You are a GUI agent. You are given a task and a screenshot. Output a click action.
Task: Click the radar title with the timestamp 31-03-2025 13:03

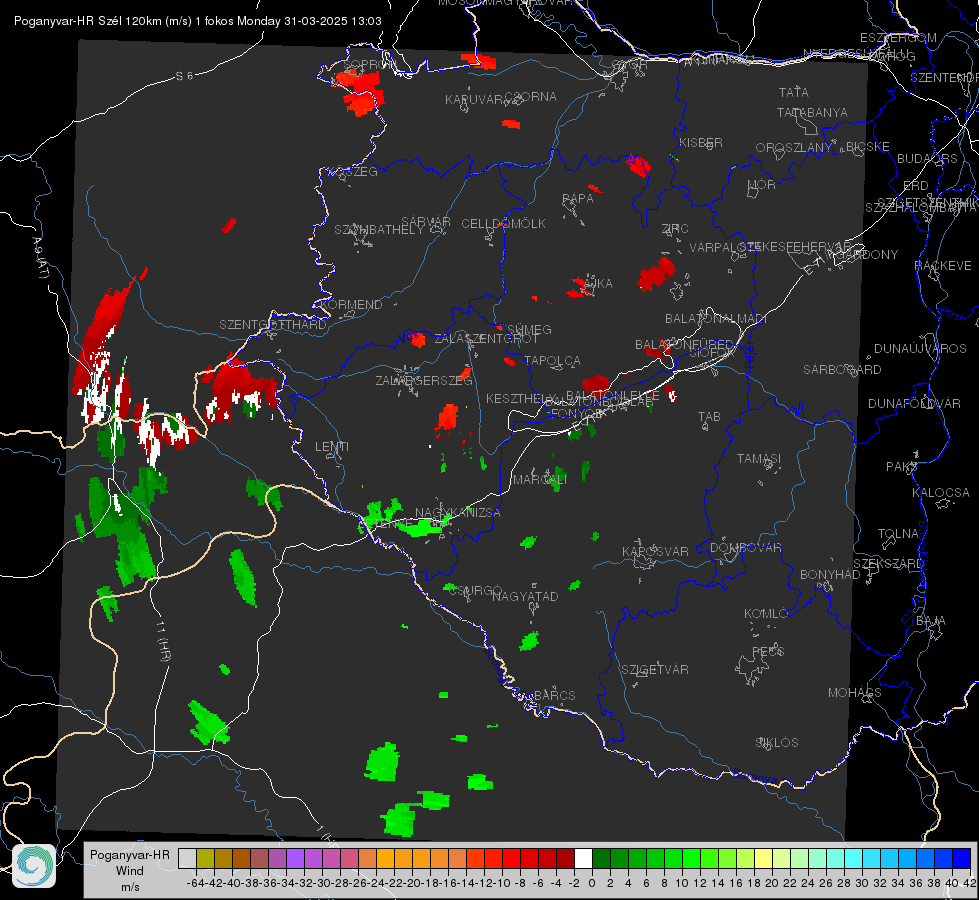[198, 21]
